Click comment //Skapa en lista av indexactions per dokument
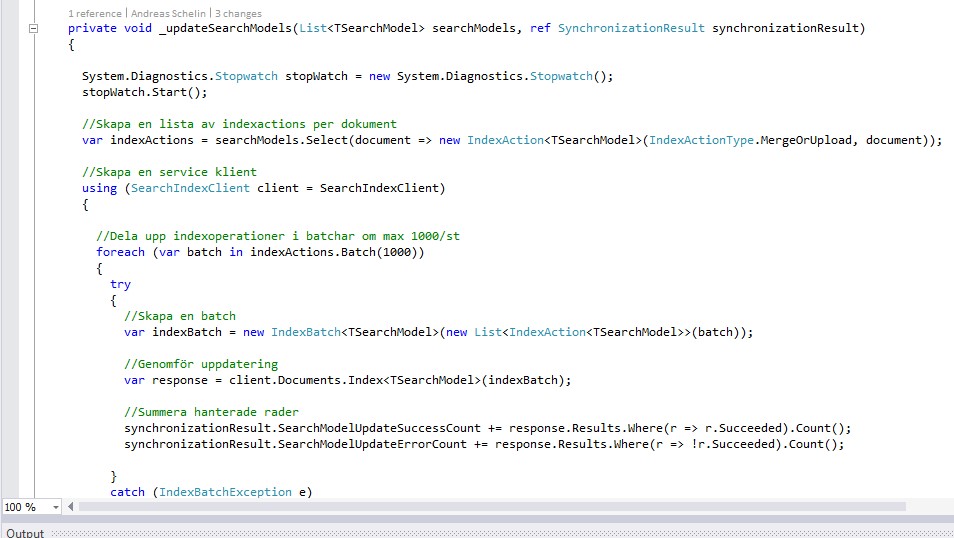 point(239,124)
